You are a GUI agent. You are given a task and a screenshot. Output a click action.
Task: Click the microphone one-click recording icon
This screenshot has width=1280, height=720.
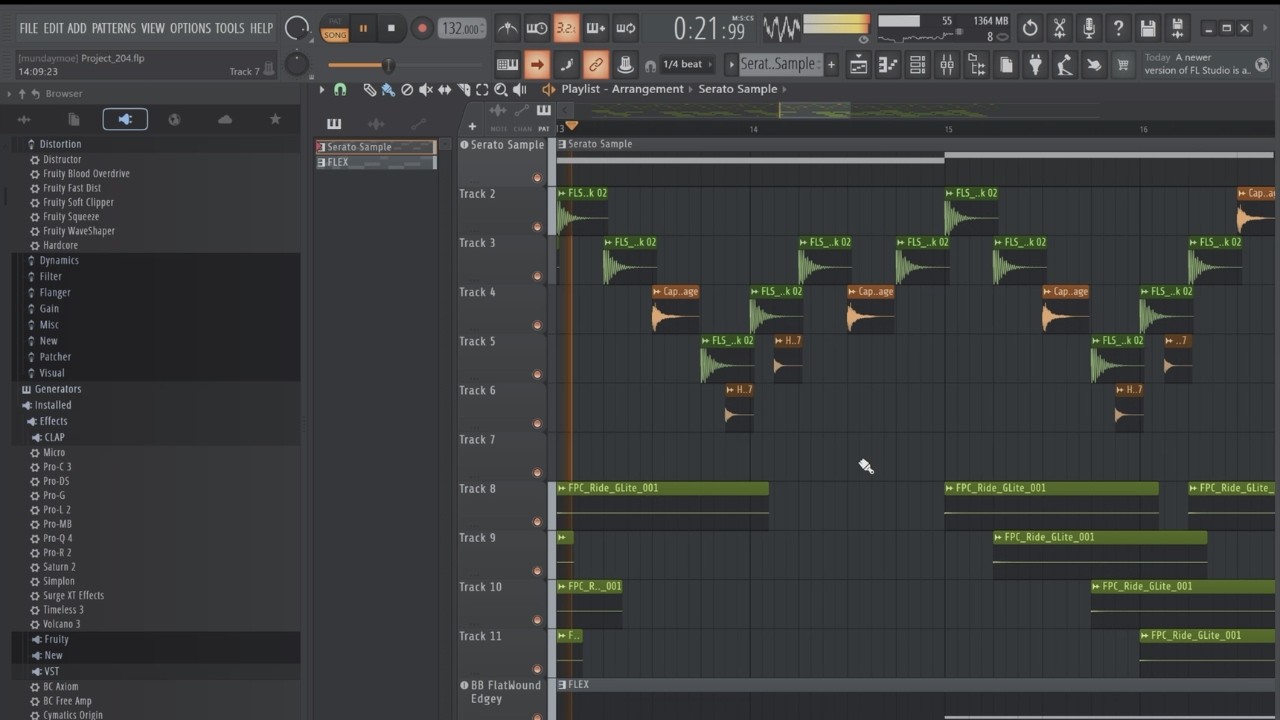click(1089, 28)
